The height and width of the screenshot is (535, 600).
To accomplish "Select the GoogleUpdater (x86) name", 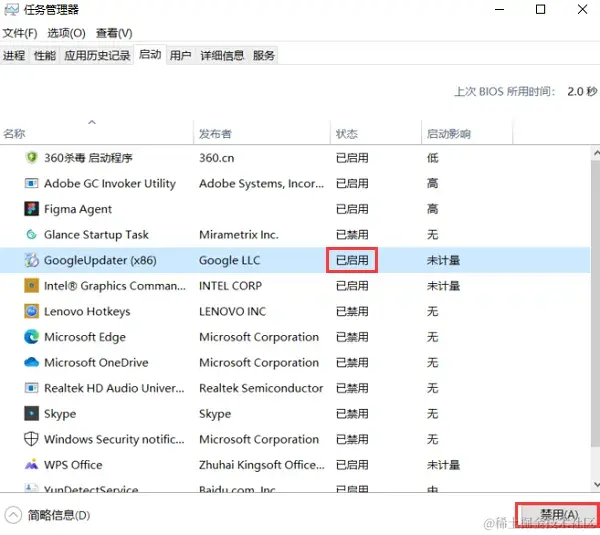I will (x=100, y=260).
